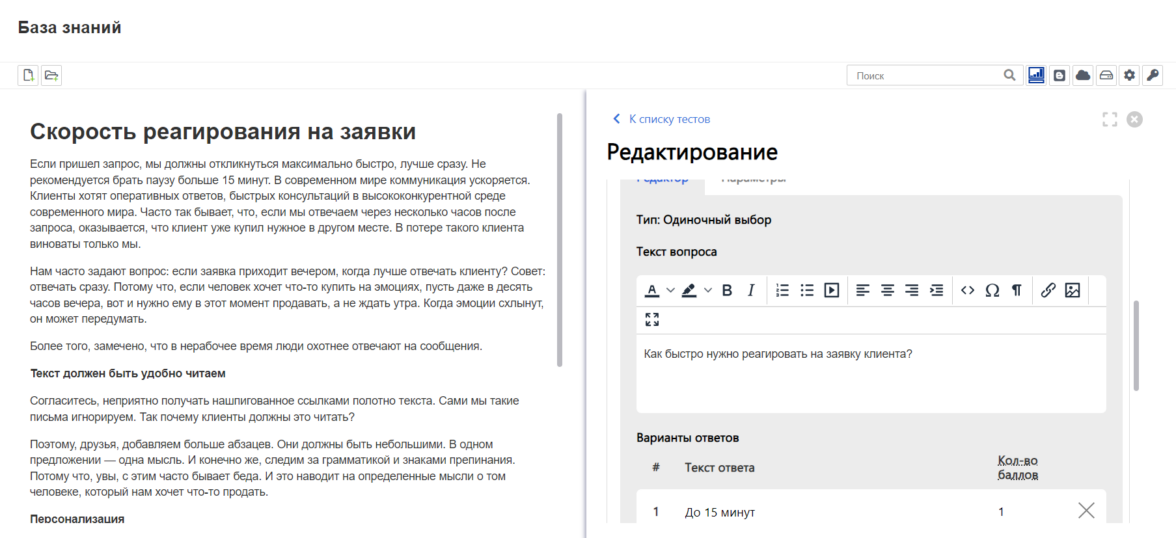Expand the highlight color dropdown arrow
Image resolution: width=1176 pixels, height=538 pixels.
[x=708, y=290]
